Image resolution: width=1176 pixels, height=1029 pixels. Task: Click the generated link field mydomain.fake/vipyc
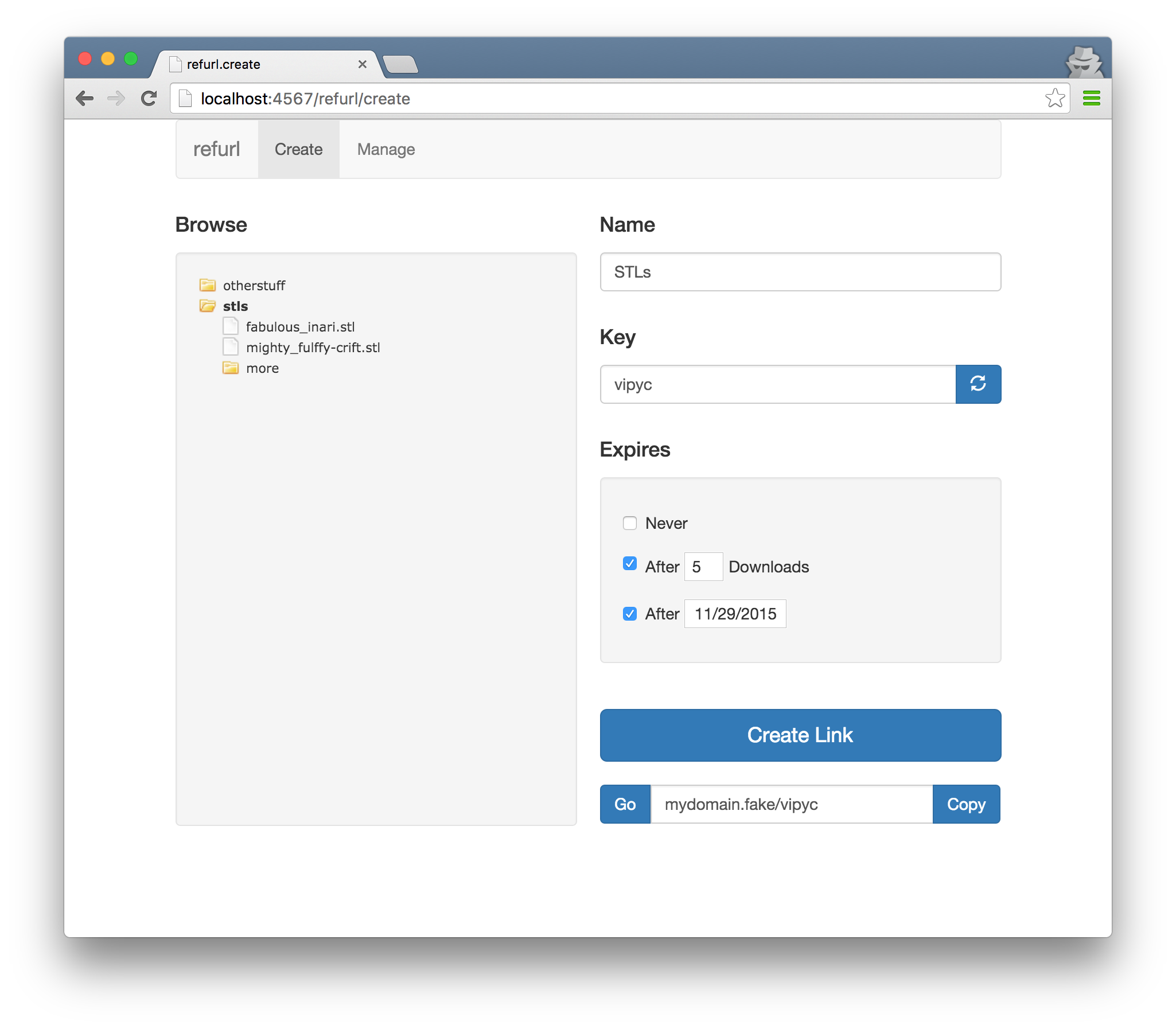pos(791,804)
